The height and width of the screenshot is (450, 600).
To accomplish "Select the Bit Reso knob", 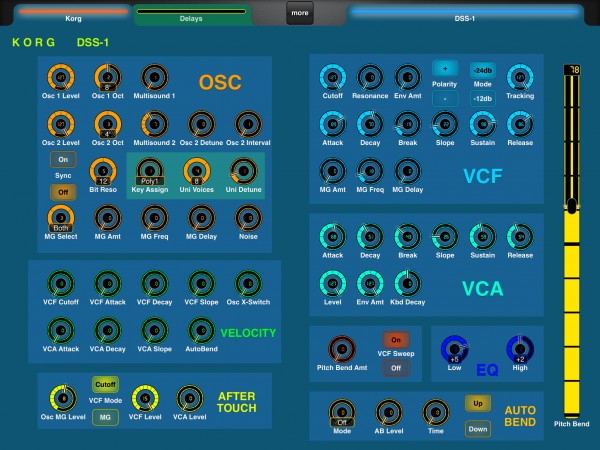I will (103, 171).
